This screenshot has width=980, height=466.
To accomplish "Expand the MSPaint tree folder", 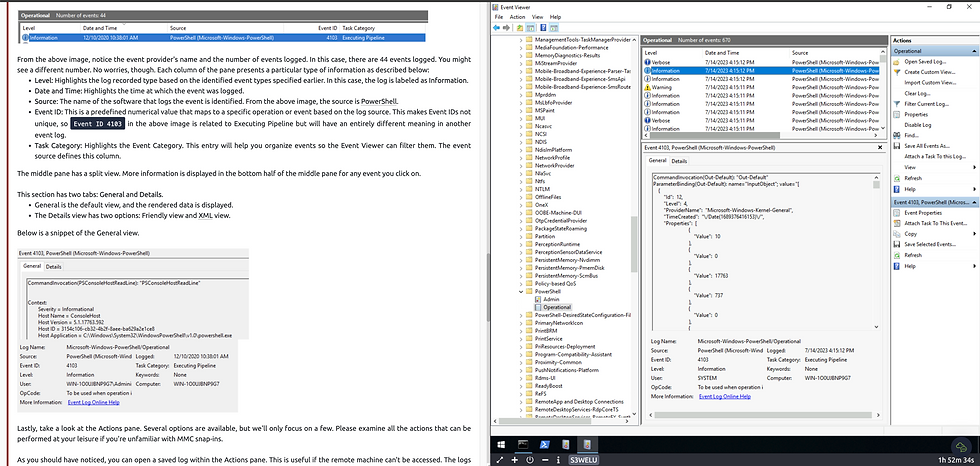I will coord(520,110).
